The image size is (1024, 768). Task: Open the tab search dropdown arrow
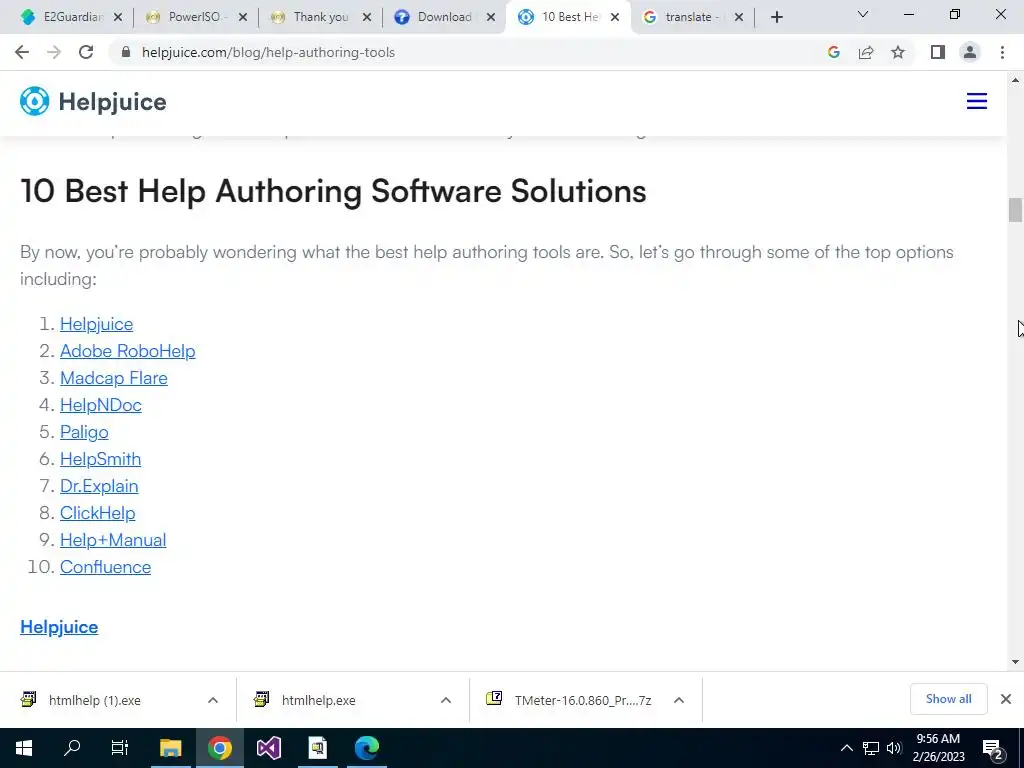863,14
